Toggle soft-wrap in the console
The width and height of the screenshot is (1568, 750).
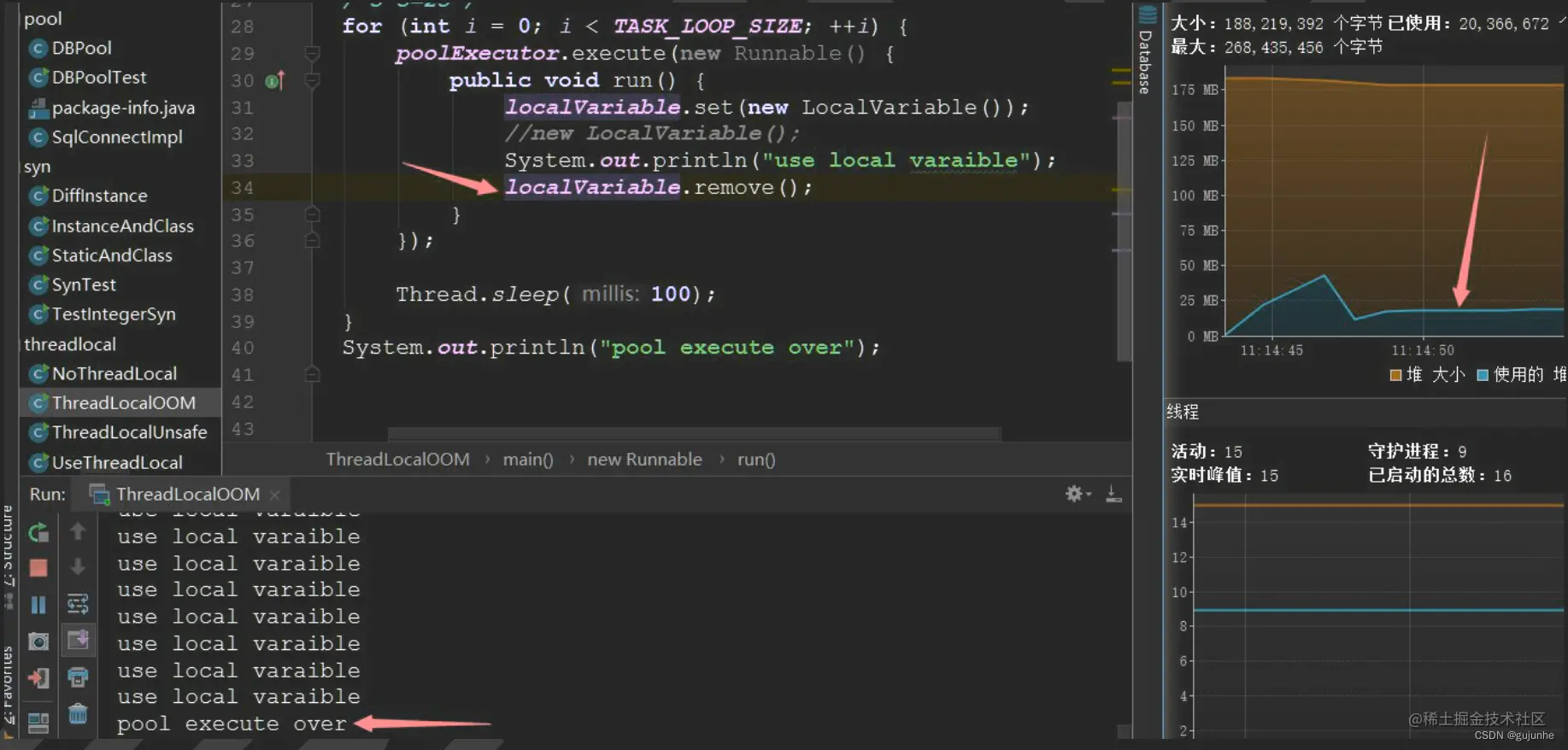(78, 605)
